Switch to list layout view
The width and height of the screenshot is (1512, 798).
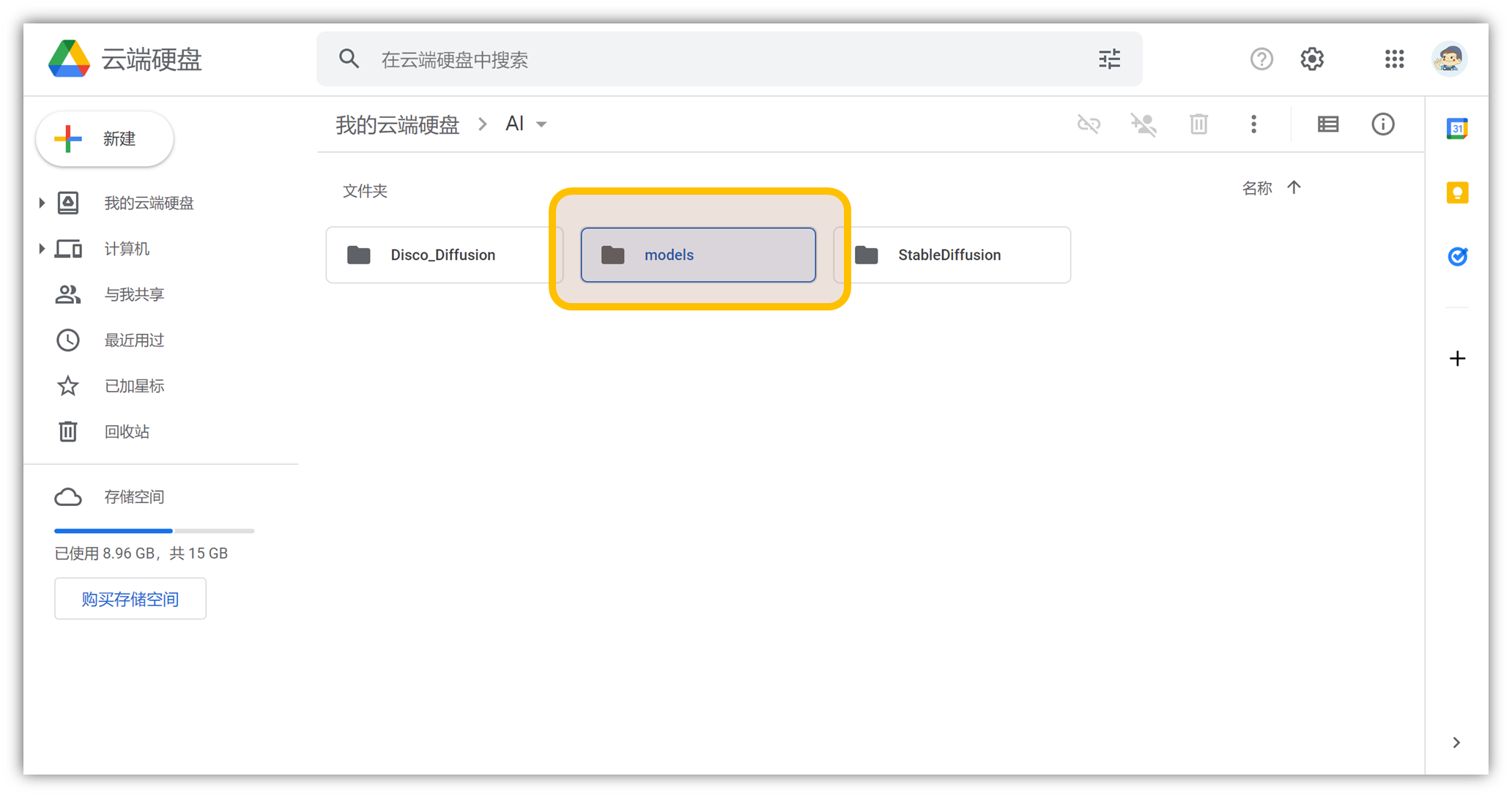[1327, 124]
